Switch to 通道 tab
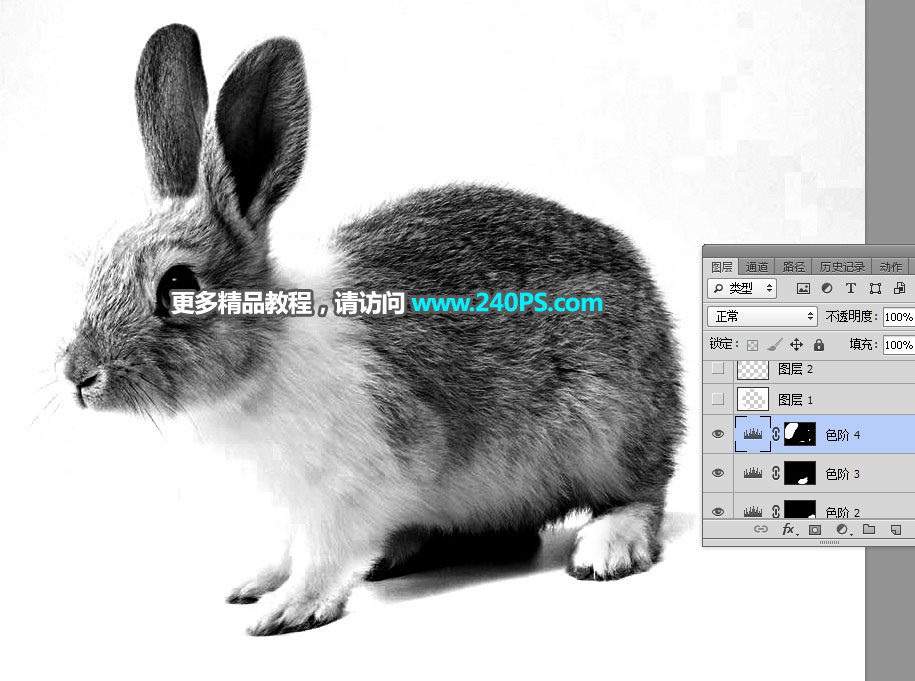Viewport: 915px width, 681px height. pyautogui.click(x=757, y=267)
